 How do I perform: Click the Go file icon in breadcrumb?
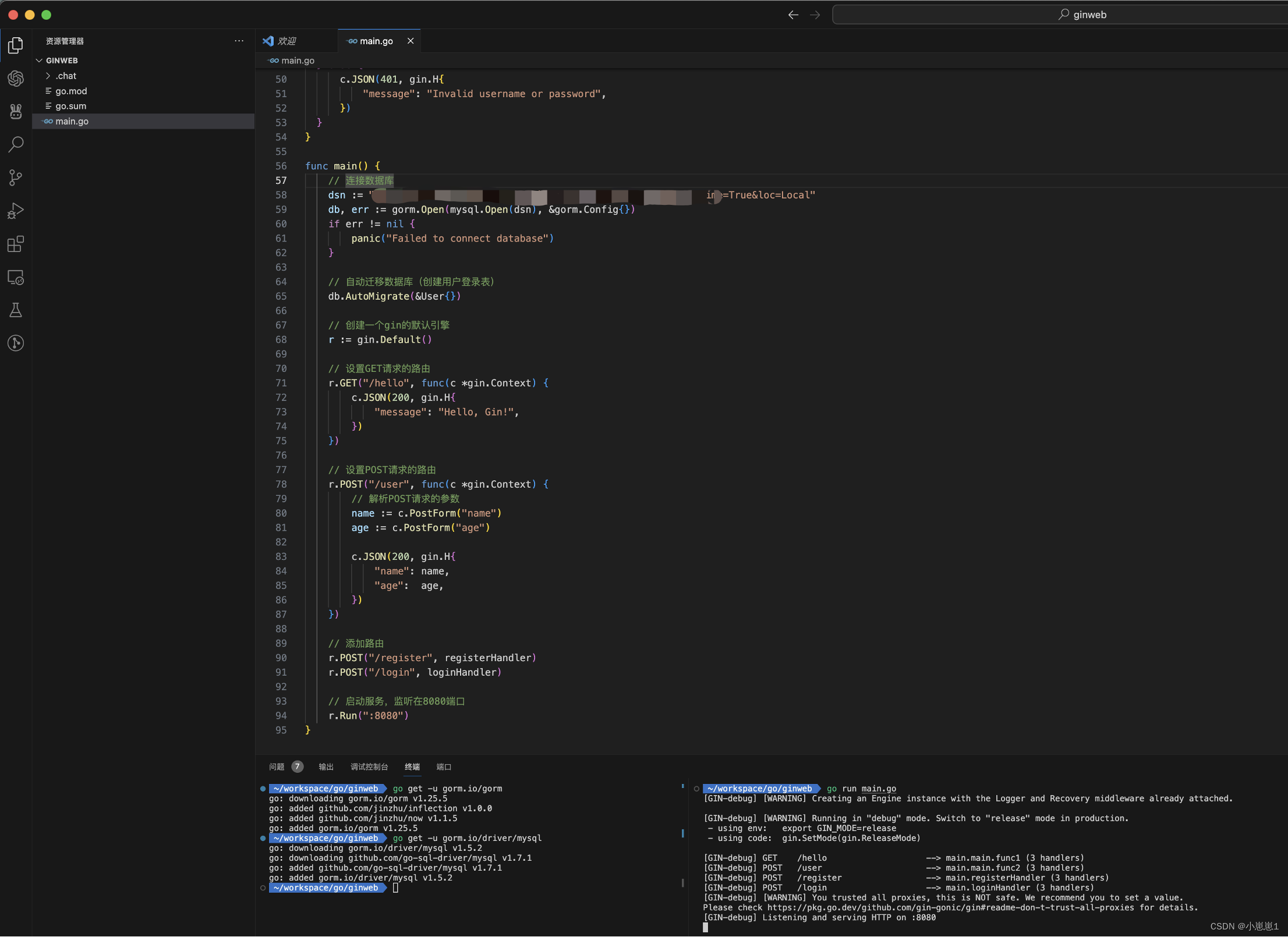(x=274, y=61)
